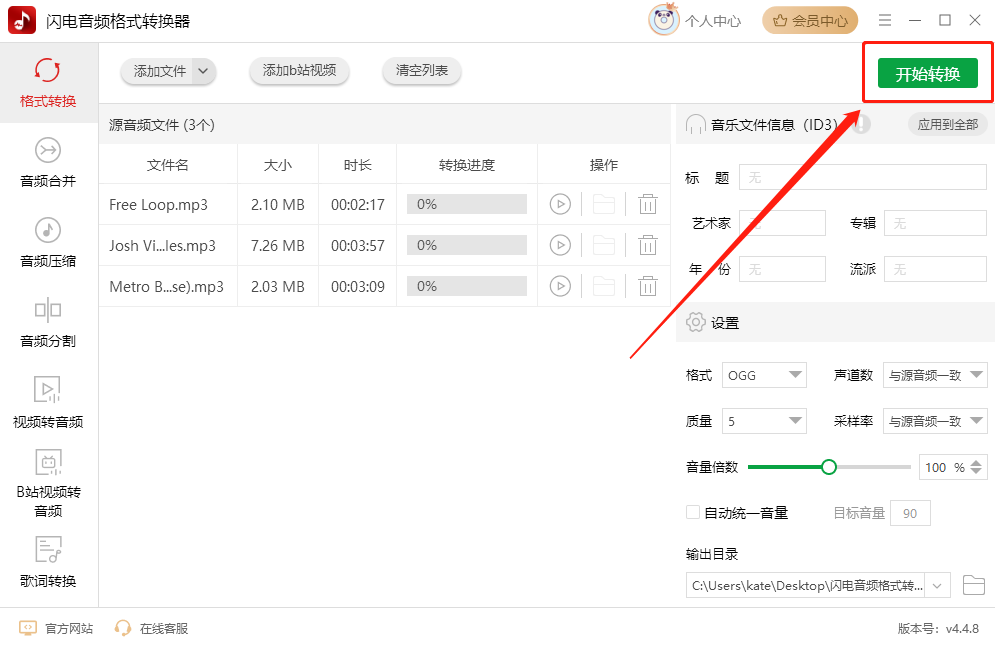Delete Josh Vi...les.mp3 with the trash icon
Image resolution: width=995 pixels, height=645 pixels.
(x=647, y=245)
